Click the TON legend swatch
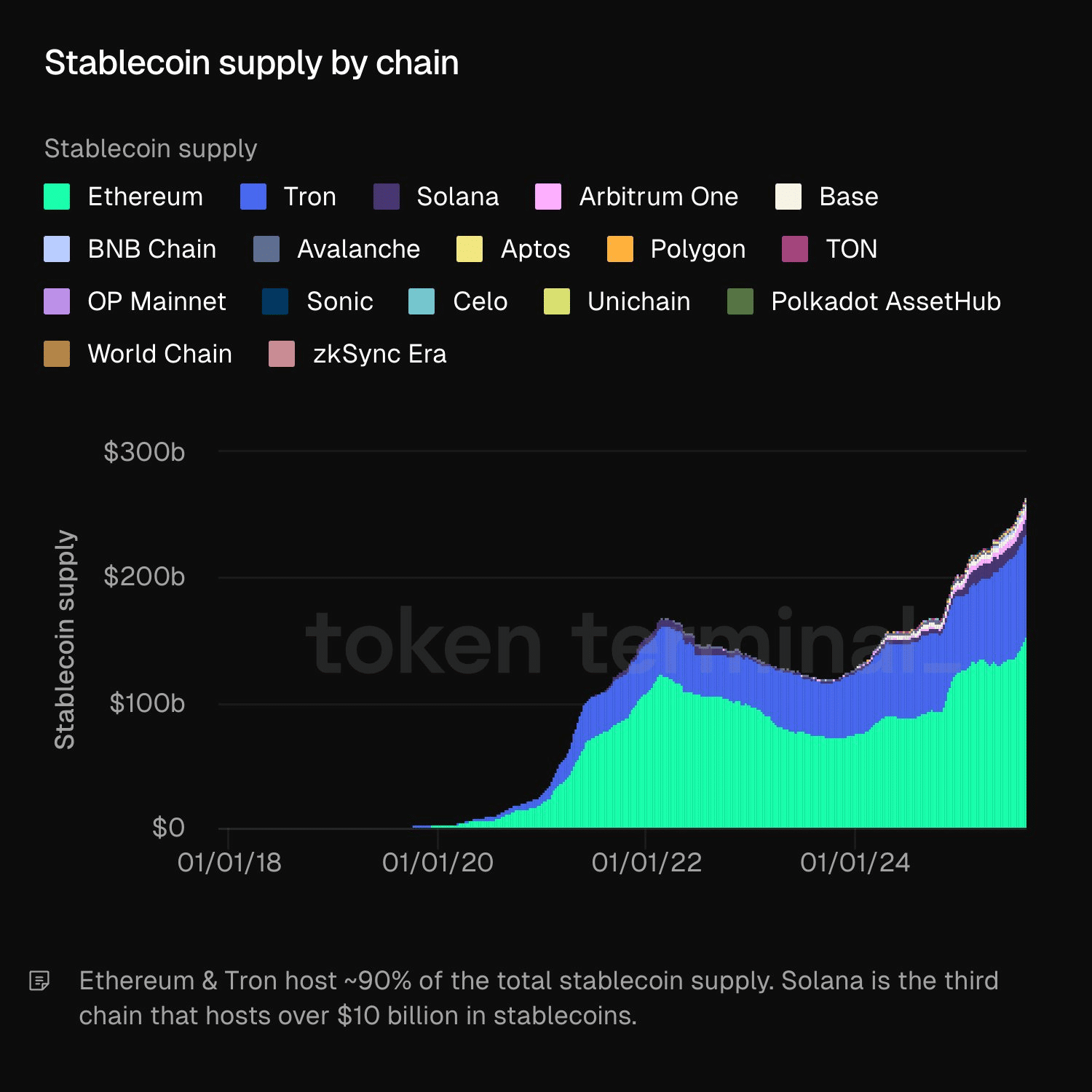This screenshot has height=1092, width=1092. (x=795, y=249)
